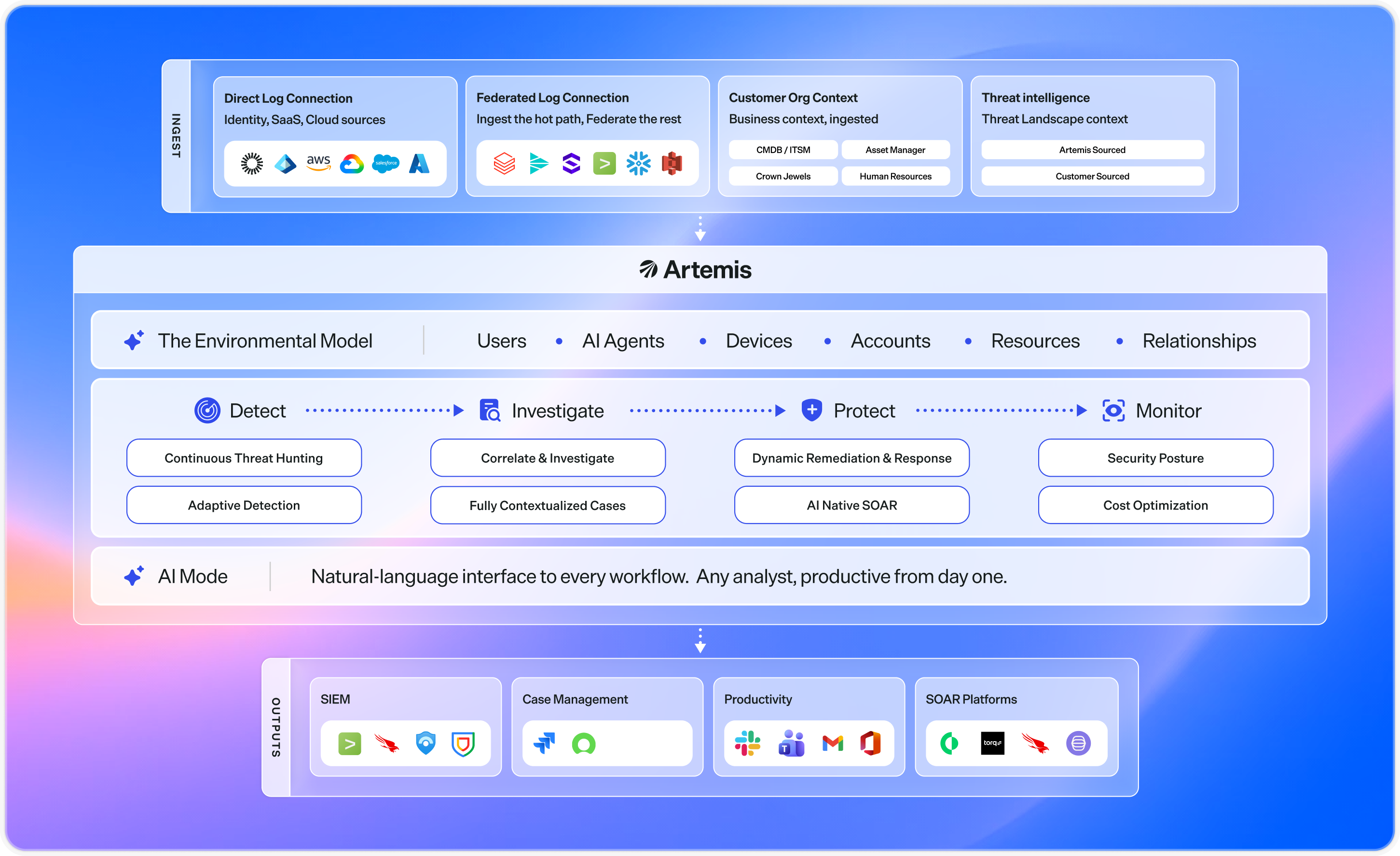Select the purple Tines circle icon
The width and height of the screenshot is (1400, 856).
pyautogui.click(x=1078, y=744)
